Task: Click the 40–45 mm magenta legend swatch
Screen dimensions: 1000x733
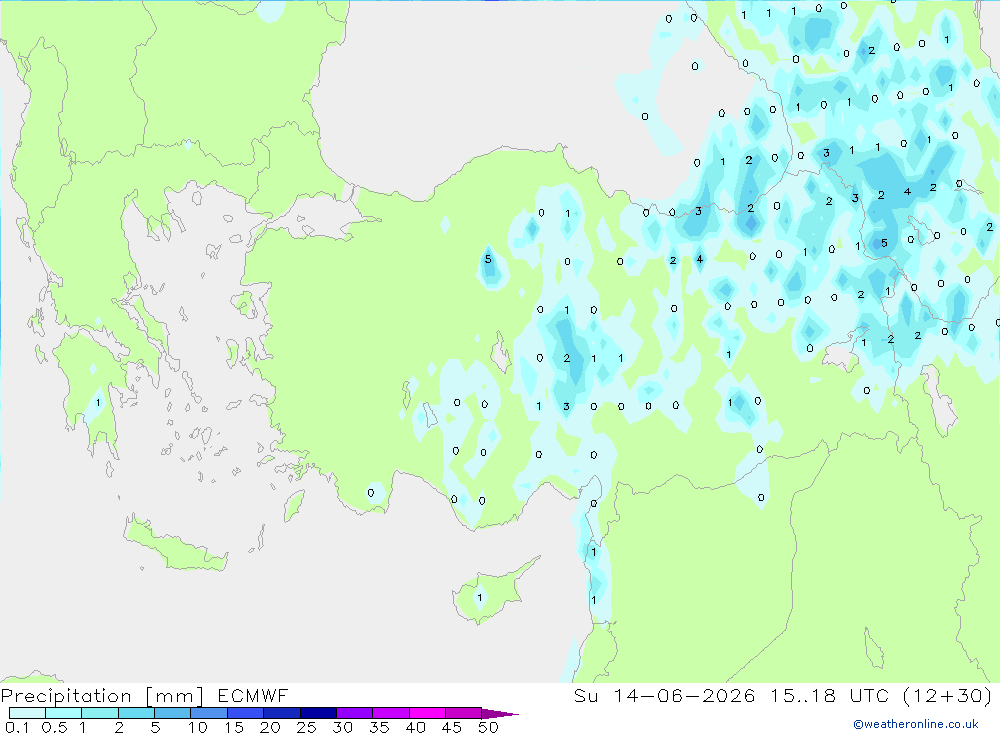Action: (427, 713)
